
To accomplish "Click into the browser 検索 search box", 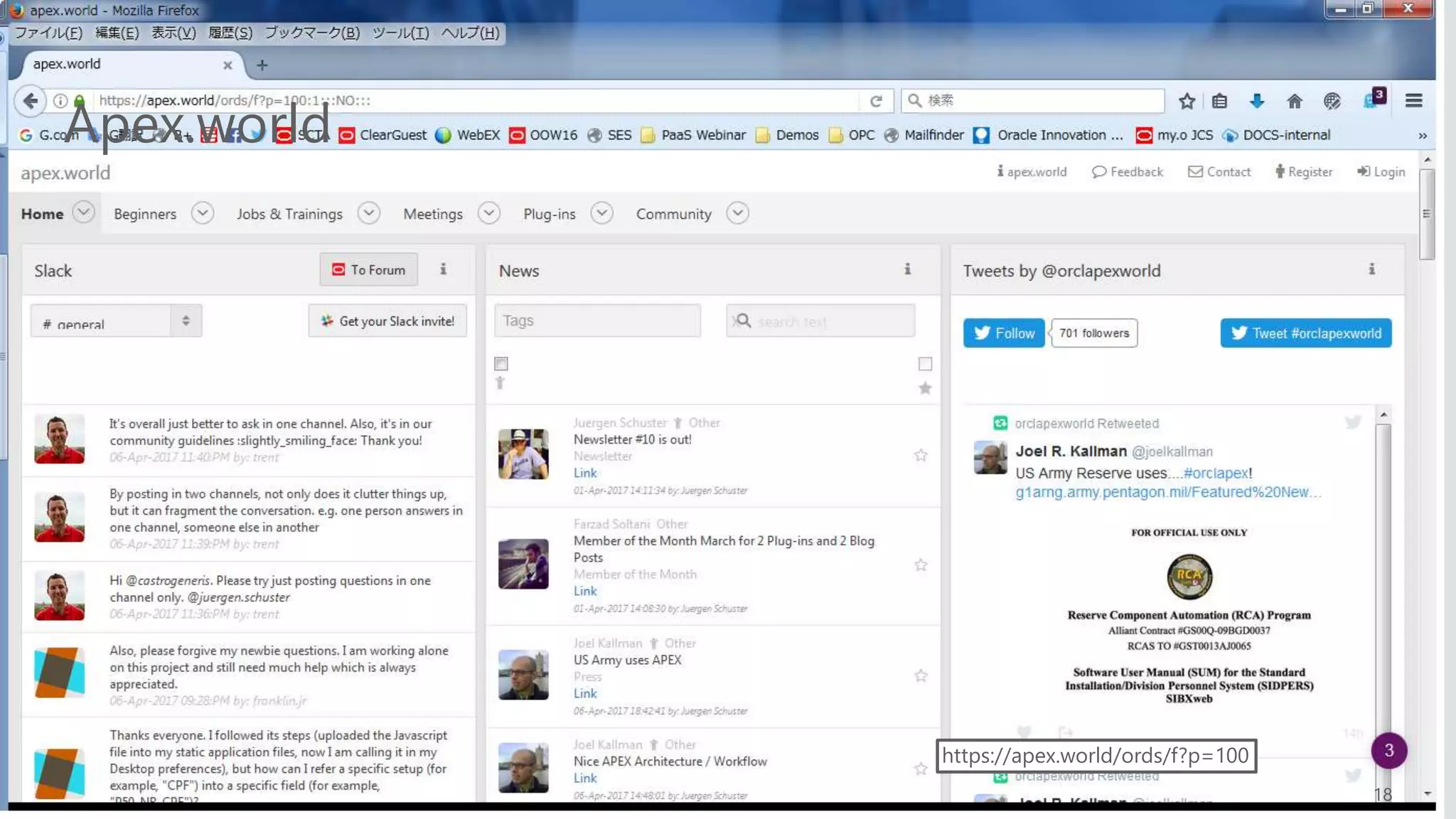I will point(1032,101).
